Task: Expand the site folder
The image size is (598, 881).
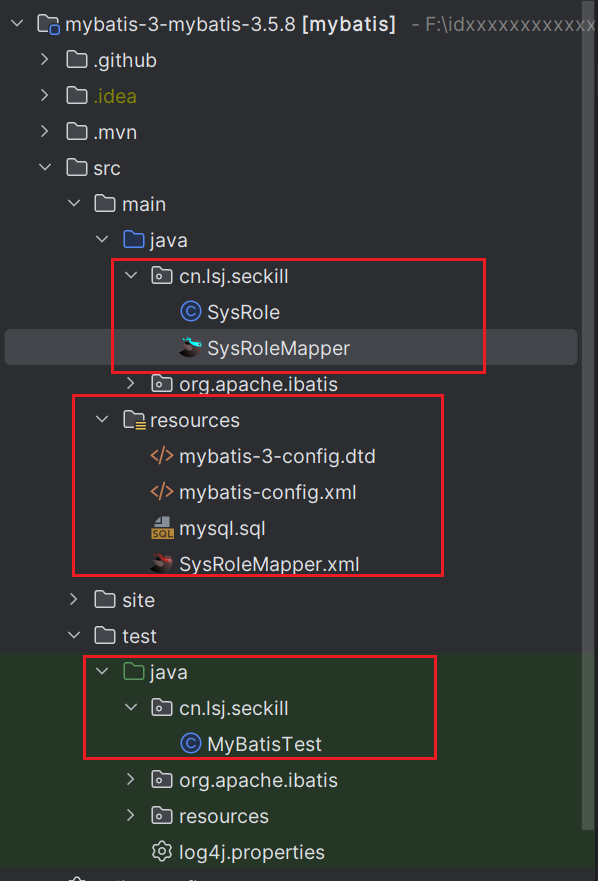Action: (x=71, y=599)
